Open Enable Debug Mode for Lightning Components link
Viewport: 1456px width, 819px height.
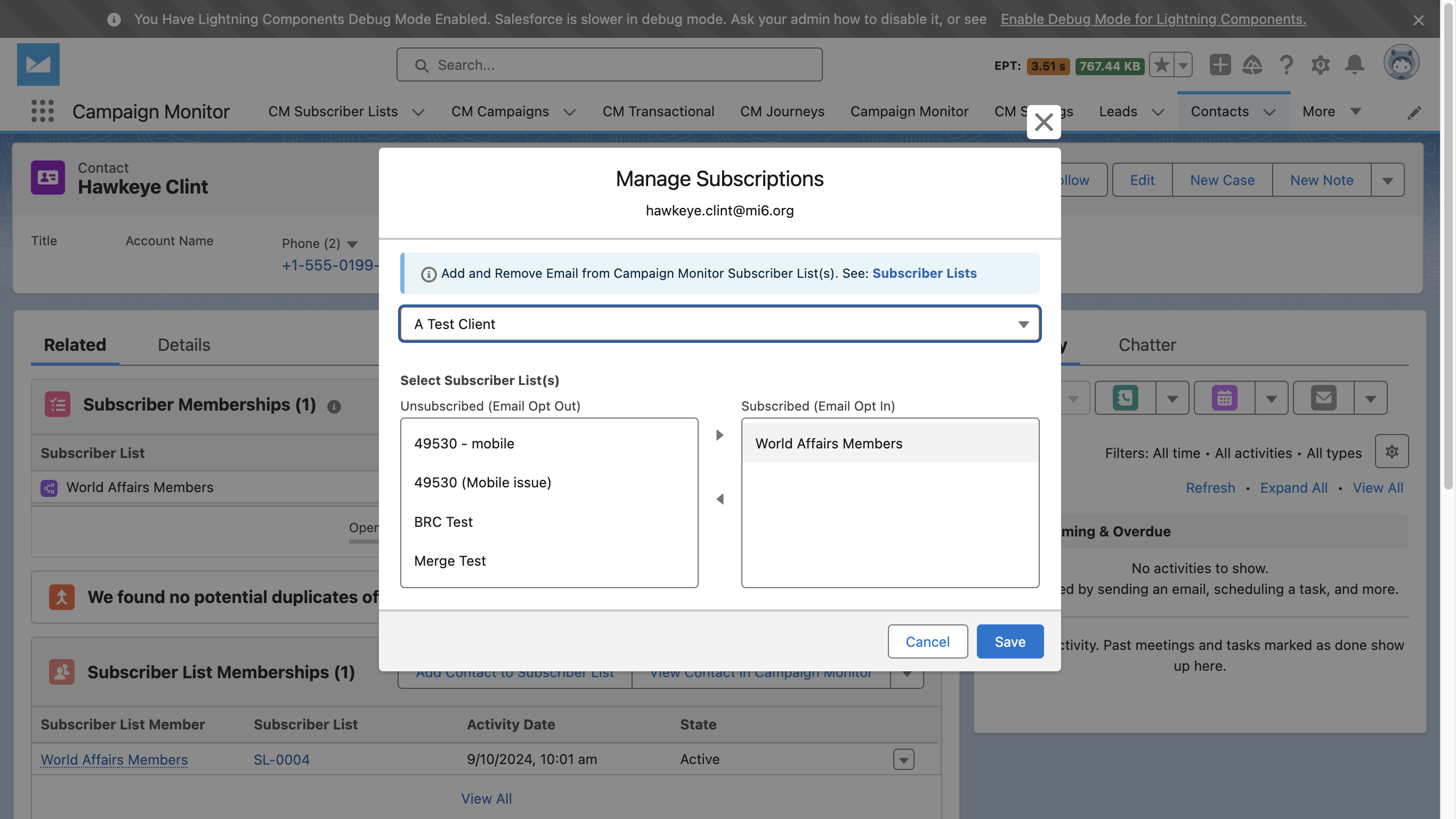[x=1153, y=19]
